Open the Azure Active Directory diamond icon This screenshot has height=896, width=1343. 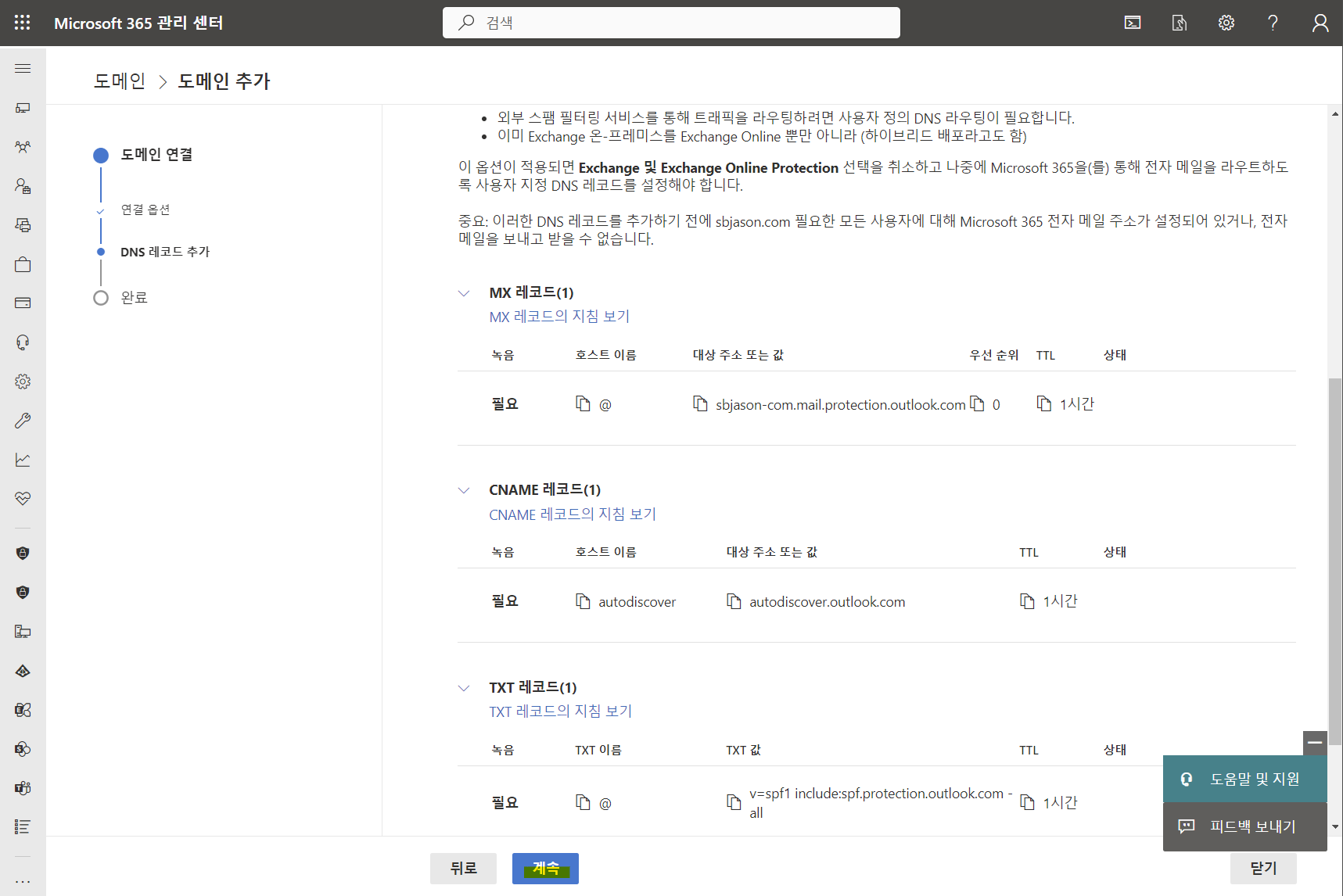coord(23,671)
